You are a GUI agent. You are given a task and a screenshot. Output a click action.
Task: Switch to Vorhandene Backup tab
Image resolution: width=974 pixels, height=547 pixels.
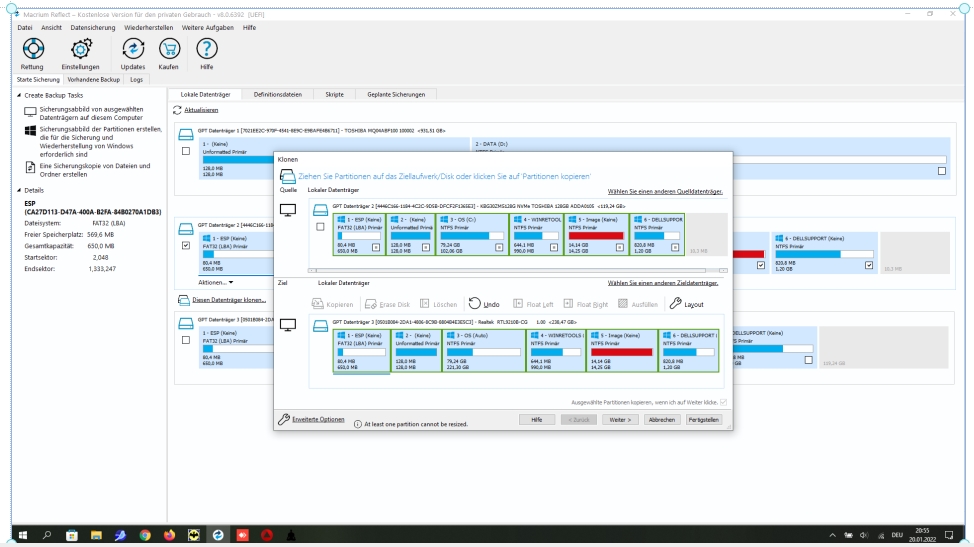93,79
